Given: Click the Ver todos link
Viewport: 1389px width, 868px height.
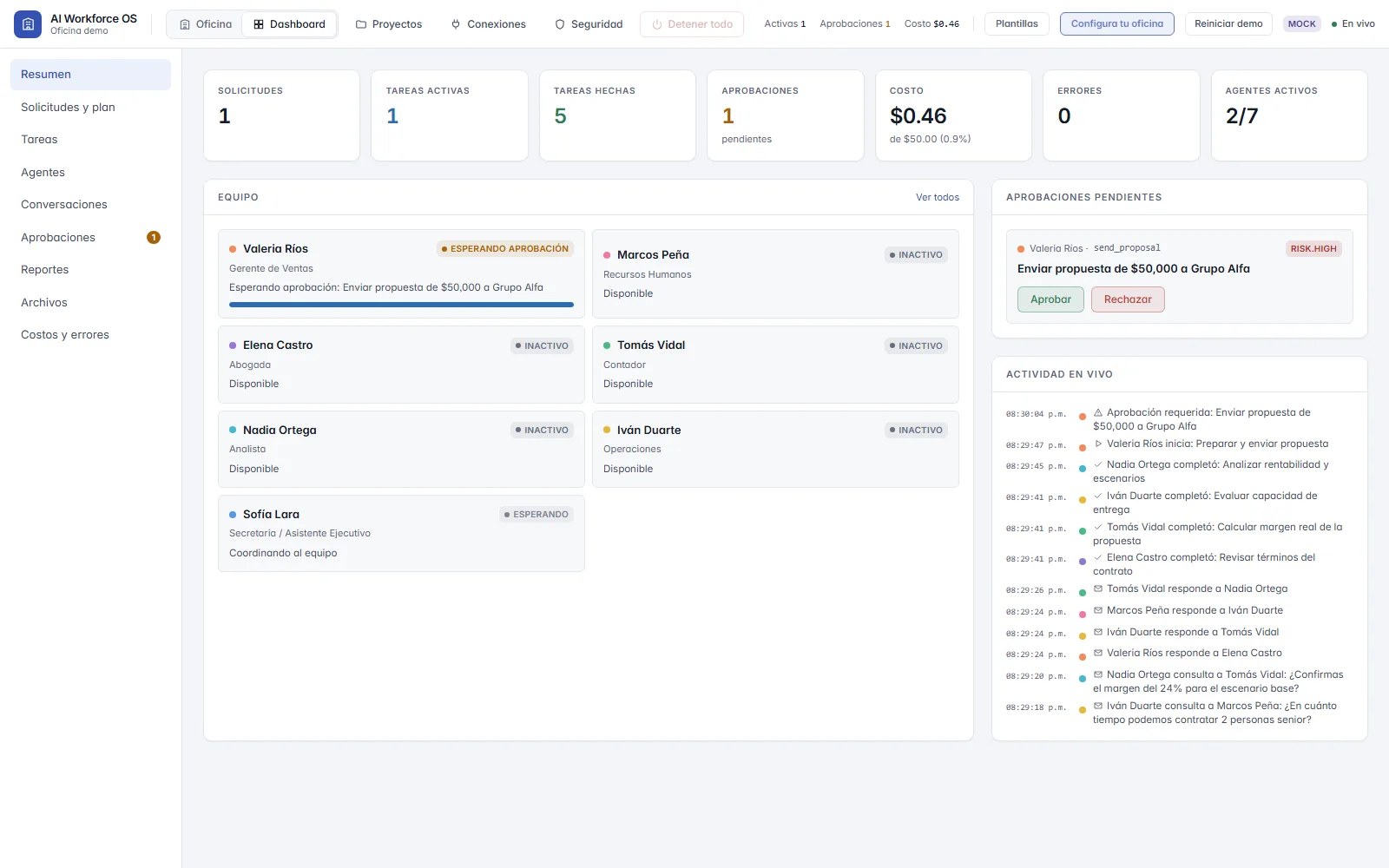Looking at the screenshot, I should pyautogui.click(x=938, y=197).
